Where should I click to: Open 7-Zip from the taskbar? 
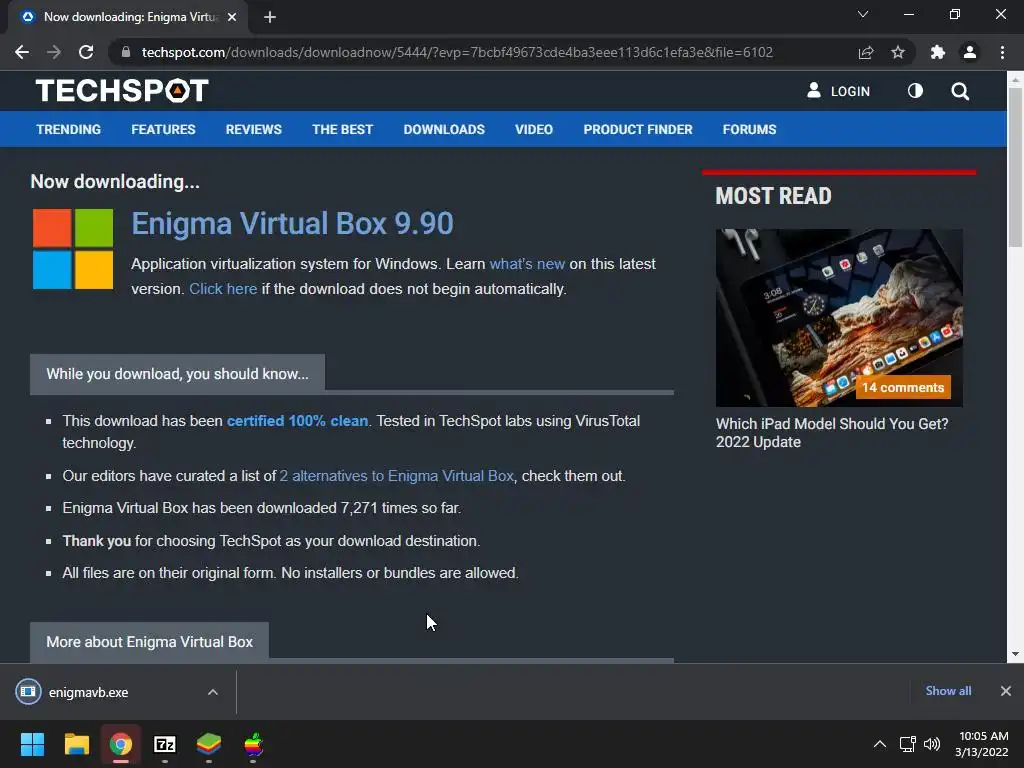[165, 744]
